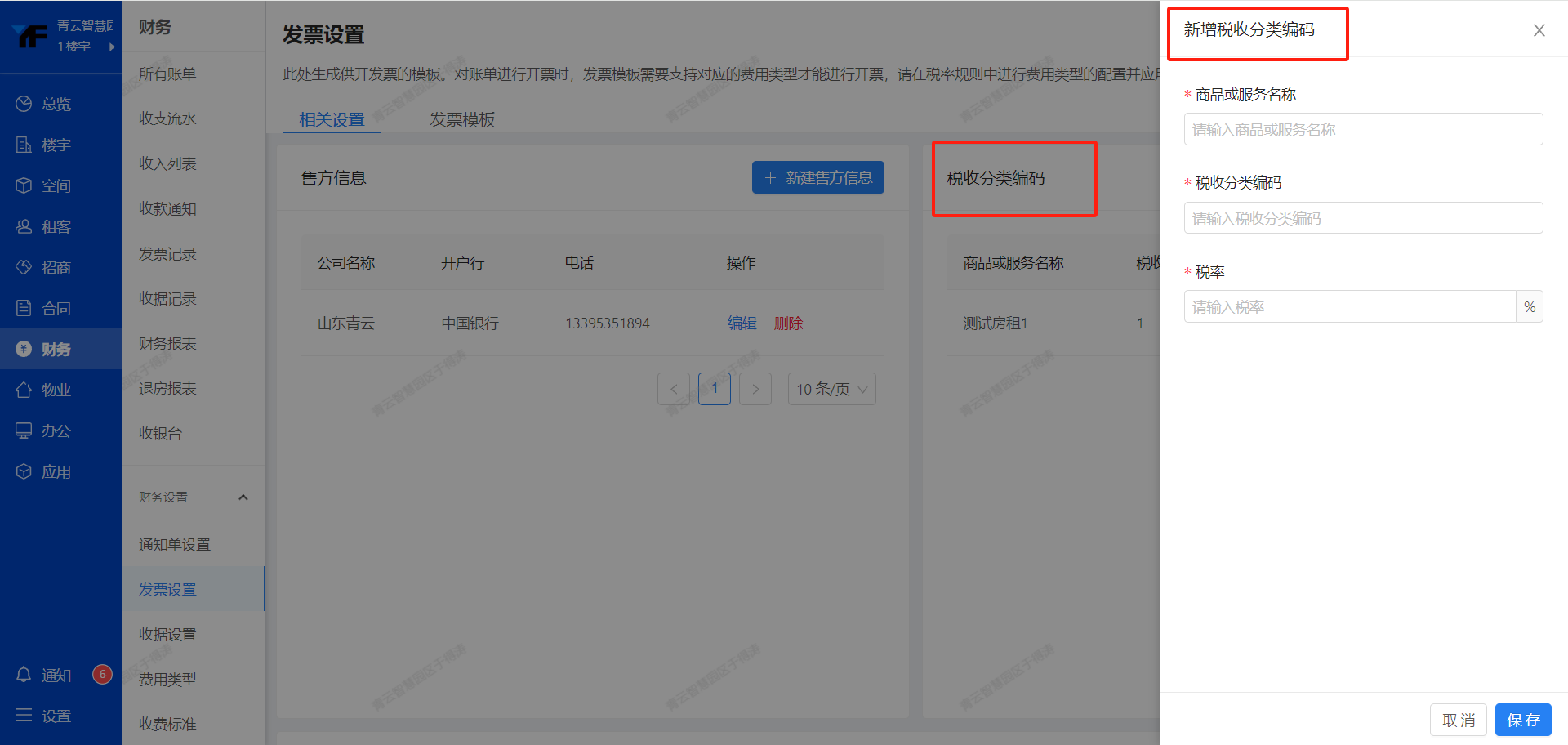The image size is (1568, 745).
Task: Click the 招商 tag icon in sidebar
Action: [24, 267]
